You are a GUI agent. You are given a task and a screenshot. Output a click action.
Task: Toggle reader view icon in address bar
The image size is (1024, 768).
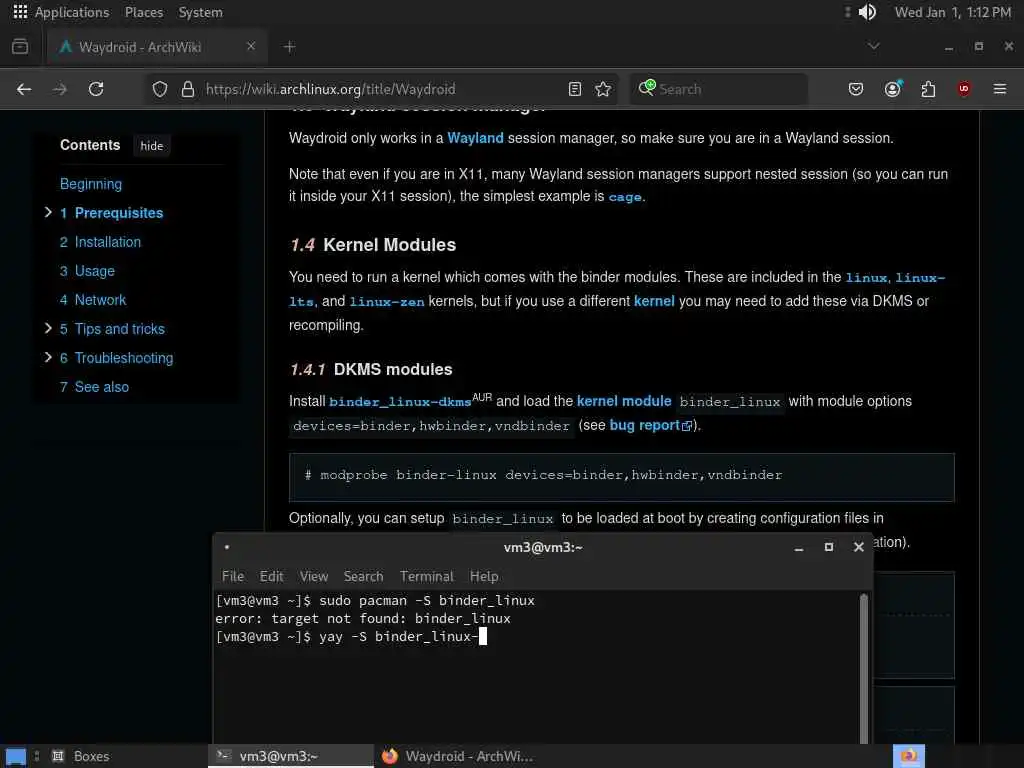coord(575,89)
